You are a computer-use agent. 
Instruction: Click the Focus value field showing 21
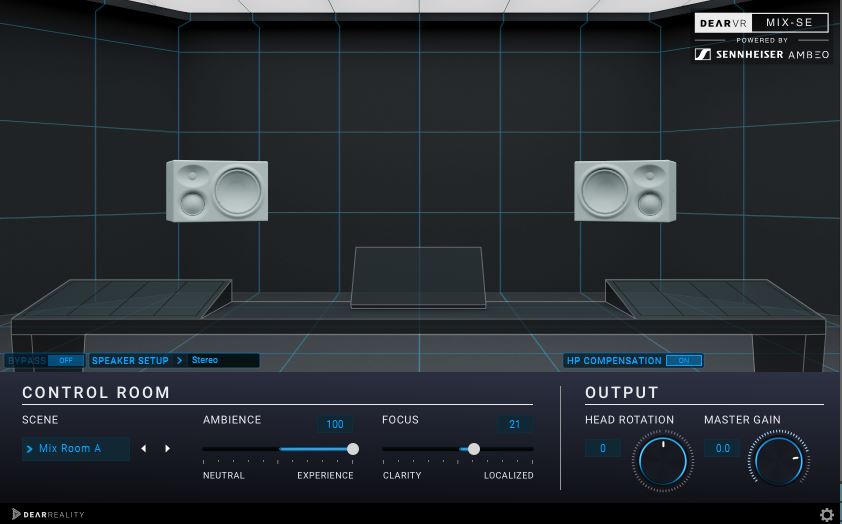[x=514, y=425]
